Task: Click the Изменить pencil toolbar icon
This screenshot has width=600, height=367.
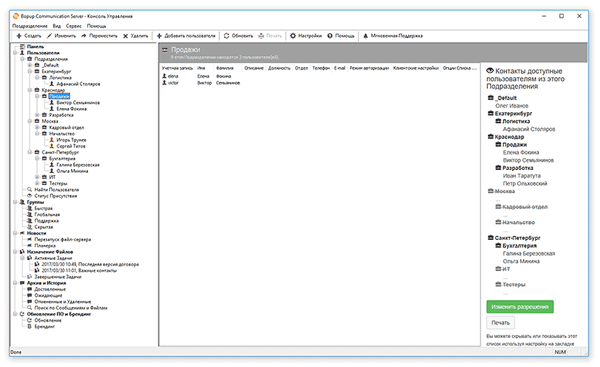Action: tap(49, 36)
